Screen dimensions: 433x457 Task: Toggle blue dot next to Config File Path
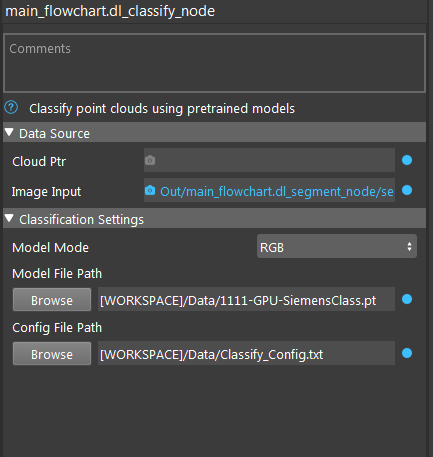coord(407,353)
